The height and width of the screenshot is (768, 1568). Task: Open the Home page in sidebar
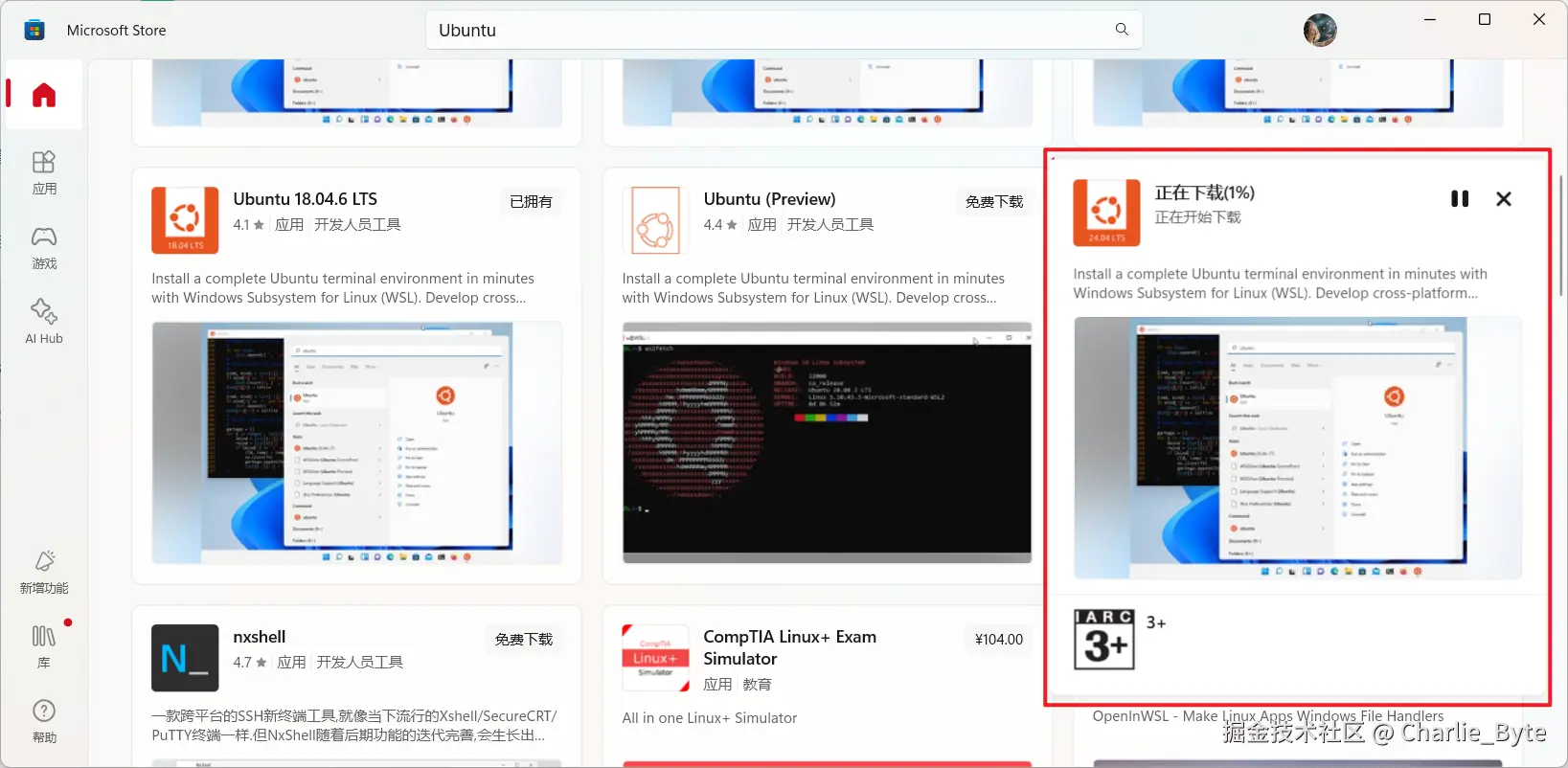click(x=44, y=95)
